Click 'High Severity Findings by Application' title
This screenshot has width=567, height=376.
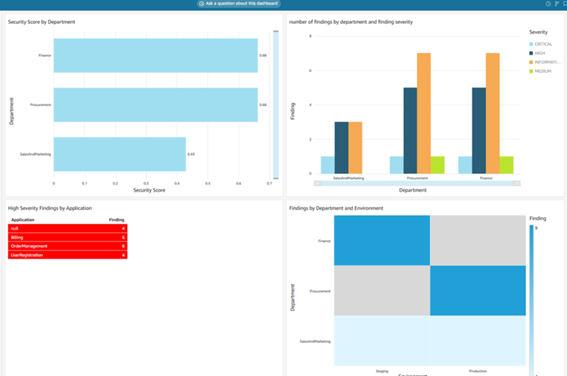click(50, 208)
